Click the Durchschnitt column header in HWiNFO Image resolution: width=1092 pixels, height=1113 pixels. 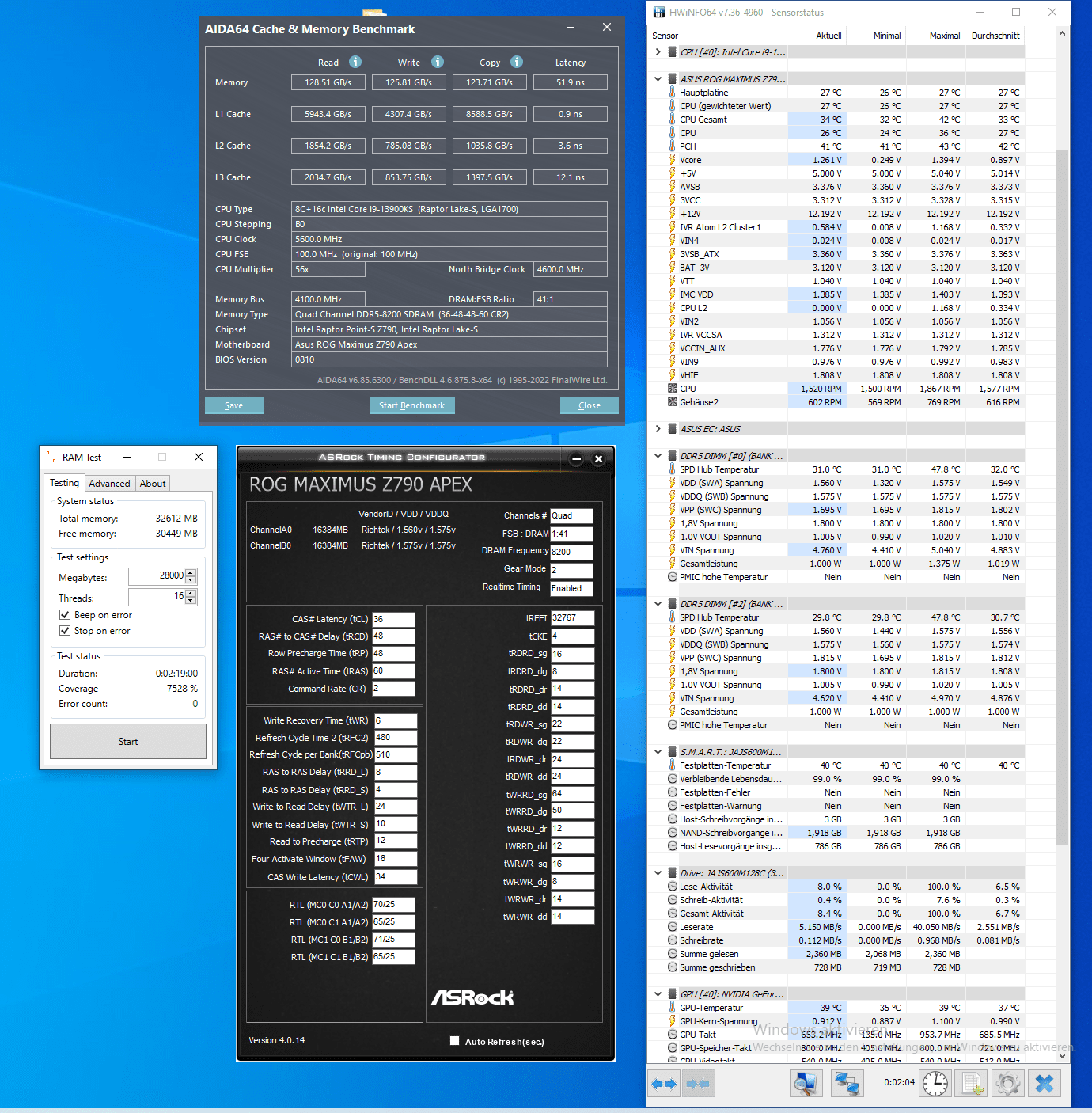tap(995, 36)
